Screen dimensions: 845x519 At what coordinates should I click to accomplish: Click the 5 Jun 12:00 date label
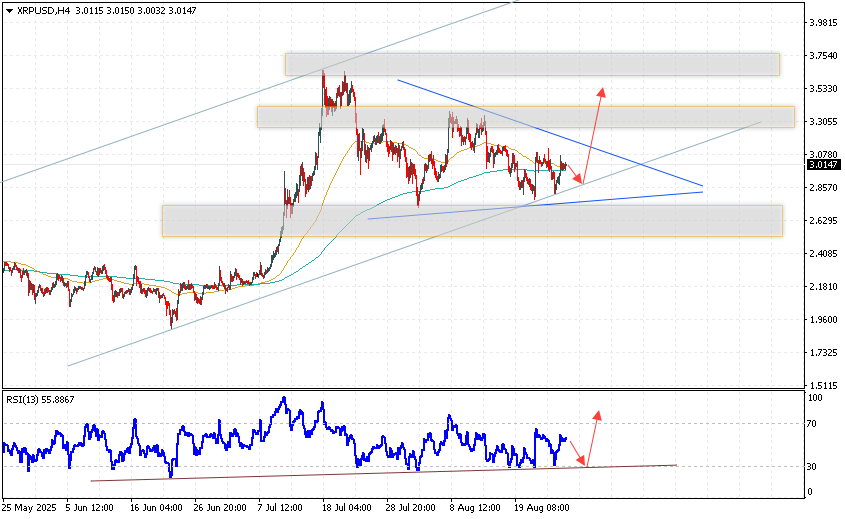tap(89, 508)
